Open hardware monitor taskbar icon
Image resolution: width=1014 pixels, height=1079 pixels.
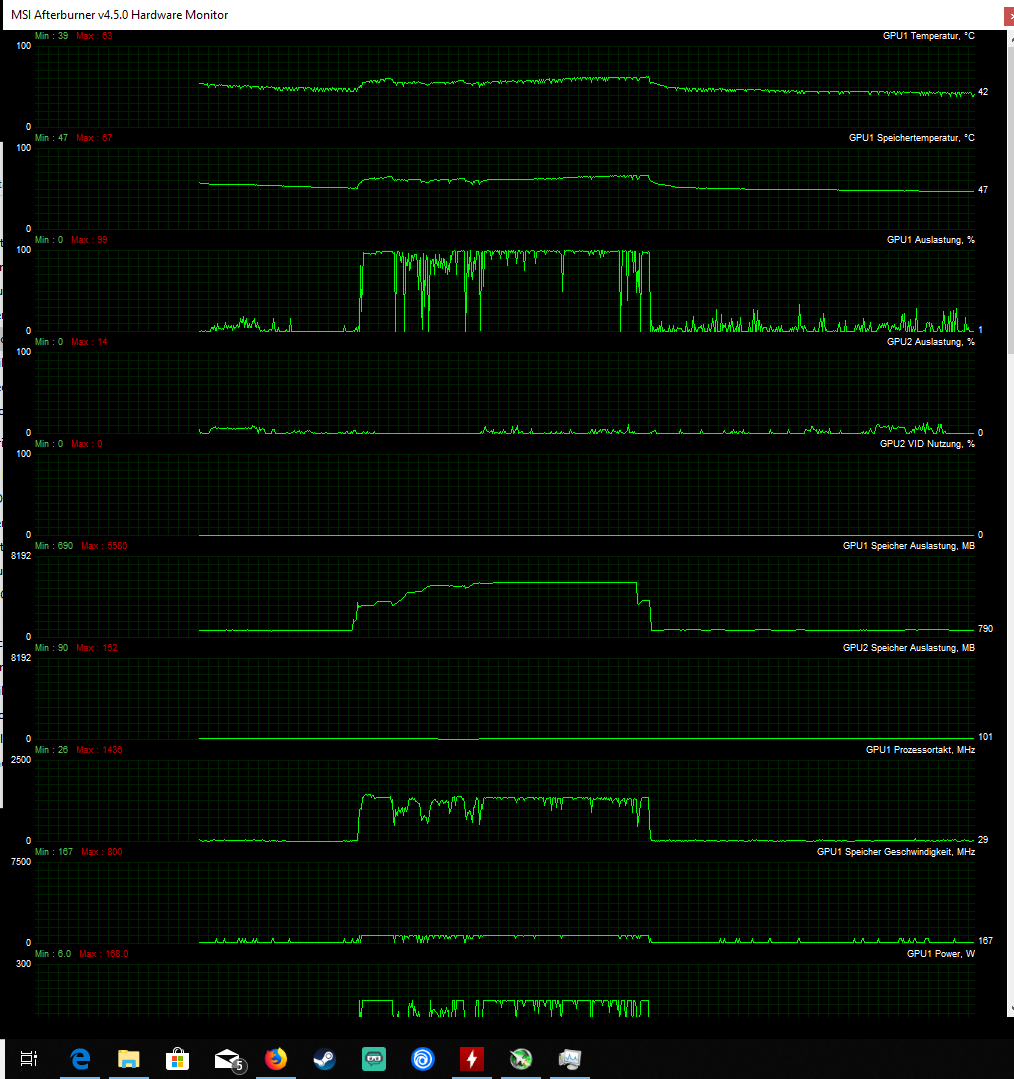tap(570, 1058)
